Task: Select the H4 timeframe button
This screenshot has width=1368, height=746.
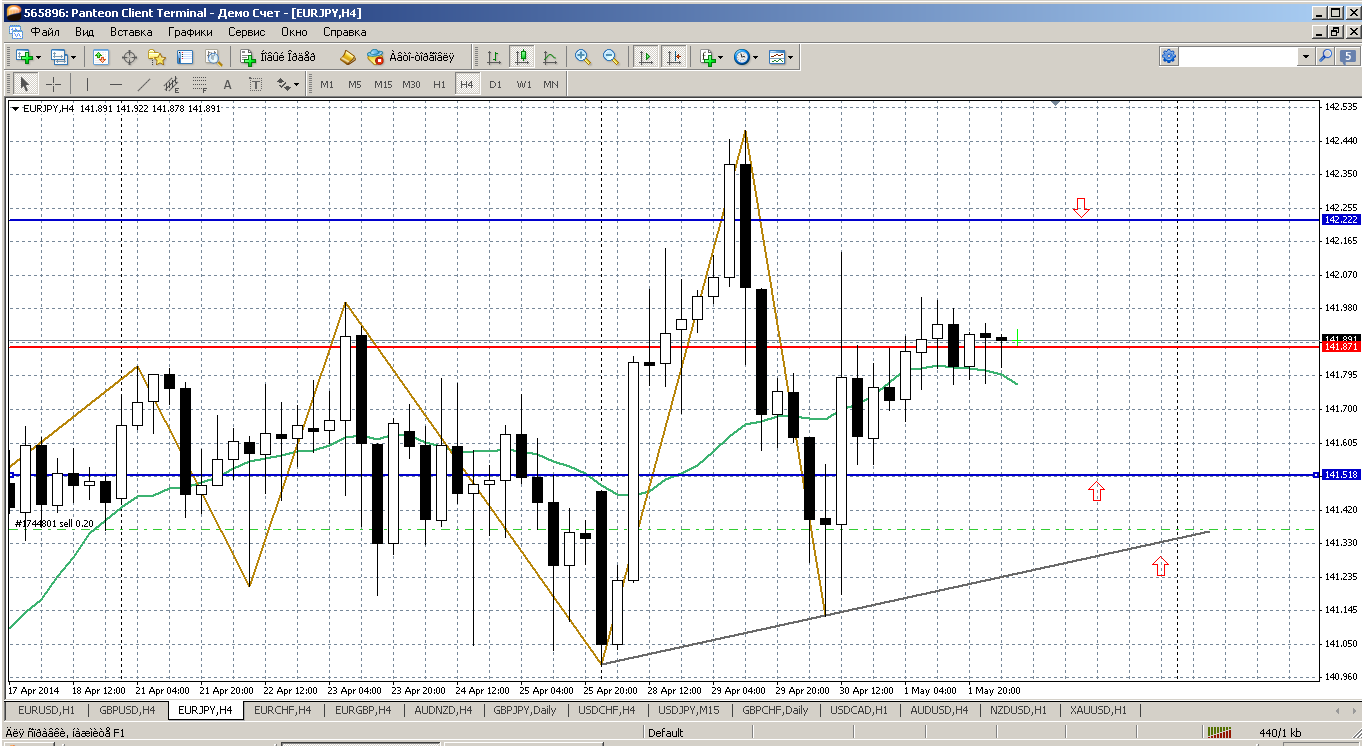Action: 467,84
